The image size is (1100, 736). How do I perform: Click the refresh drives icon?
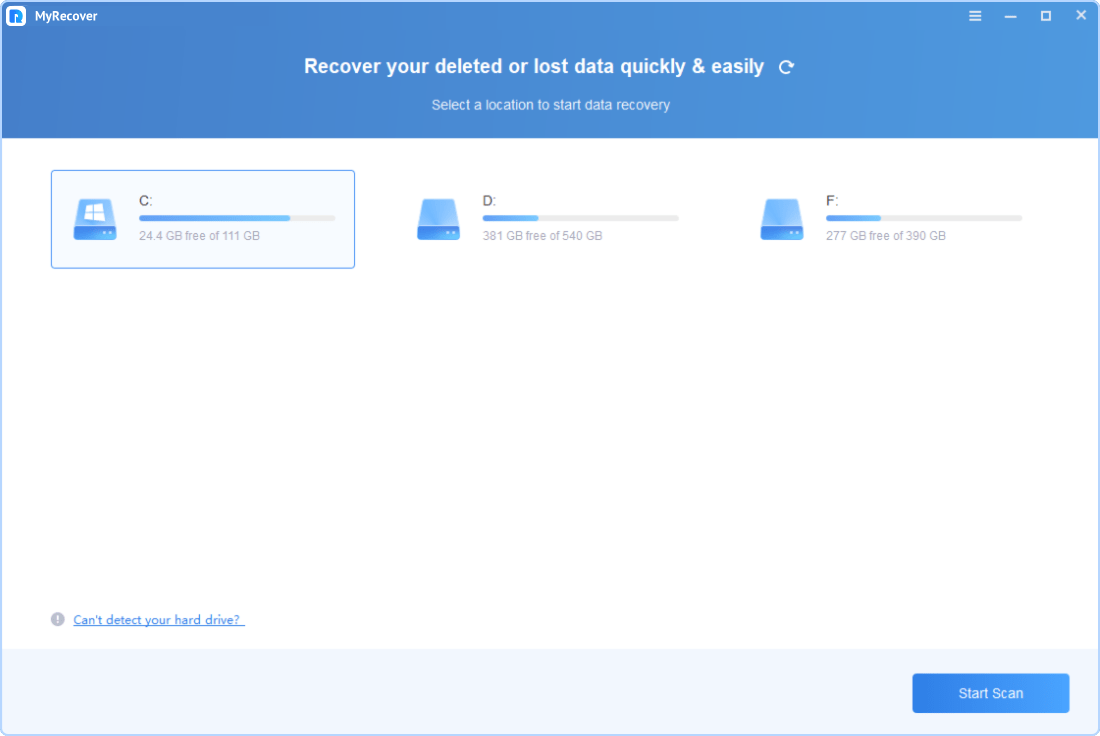tap(786, 66)
